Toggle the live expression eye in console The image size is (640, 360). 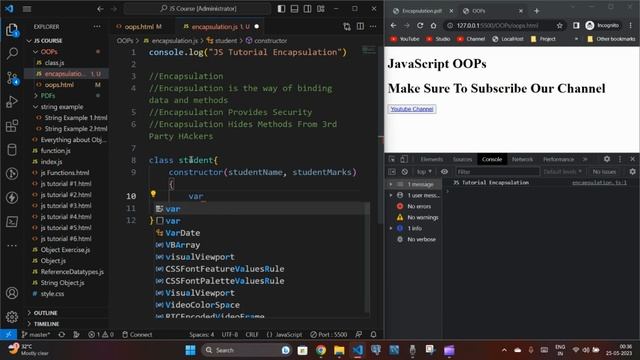pyautogui.click(x=444, y=172)
